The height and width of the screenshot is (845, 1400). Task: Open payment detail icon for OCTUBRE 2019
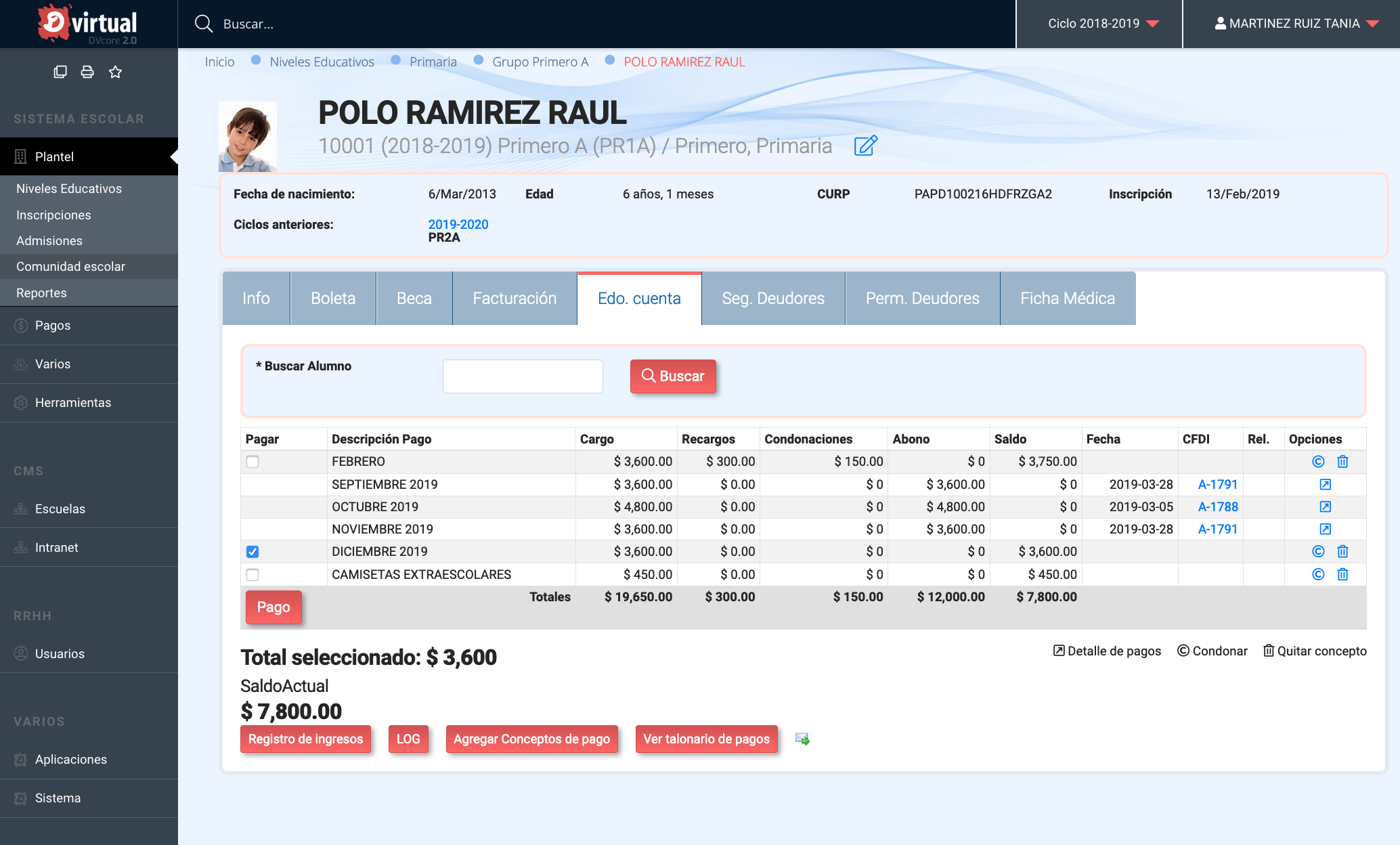point(1326,507)
